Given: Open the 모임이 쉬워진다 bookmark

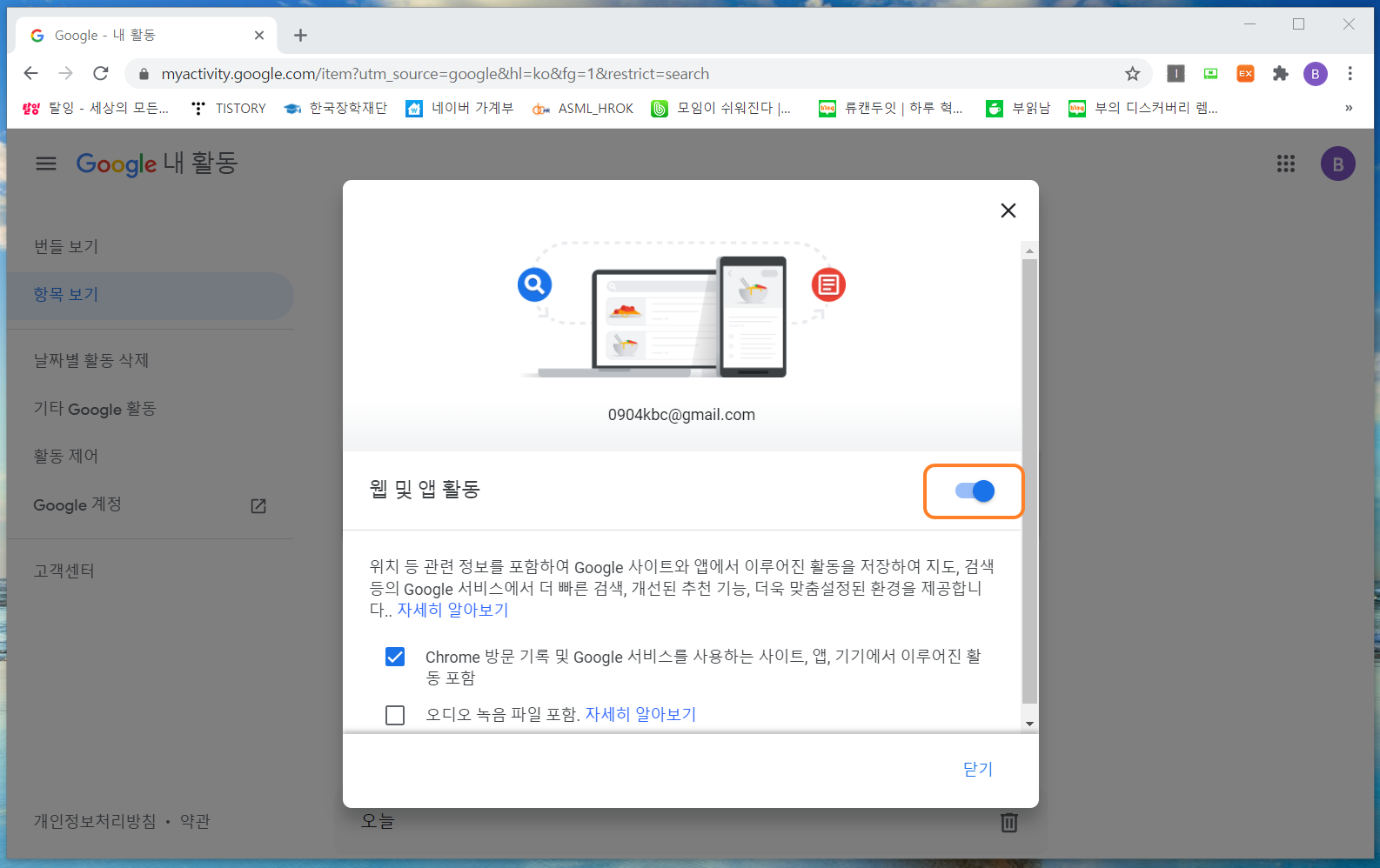Looking at the screenshot, I should coord(721,108).
